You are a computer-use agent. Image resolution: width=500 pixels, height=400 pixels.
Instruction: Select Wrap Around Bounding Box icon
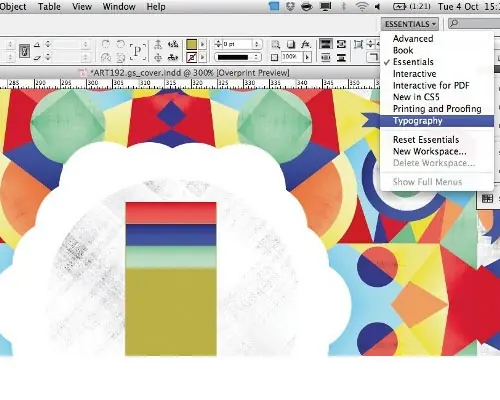point(341,44)
